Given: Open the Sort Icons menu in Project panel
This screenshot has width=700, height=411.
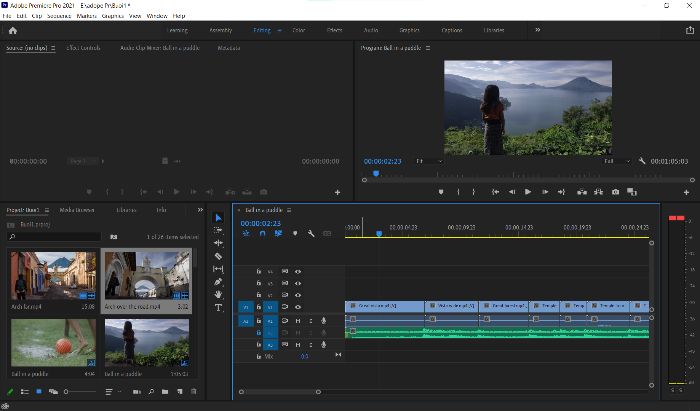Looking at the screenshot, I should click(110, 391).
